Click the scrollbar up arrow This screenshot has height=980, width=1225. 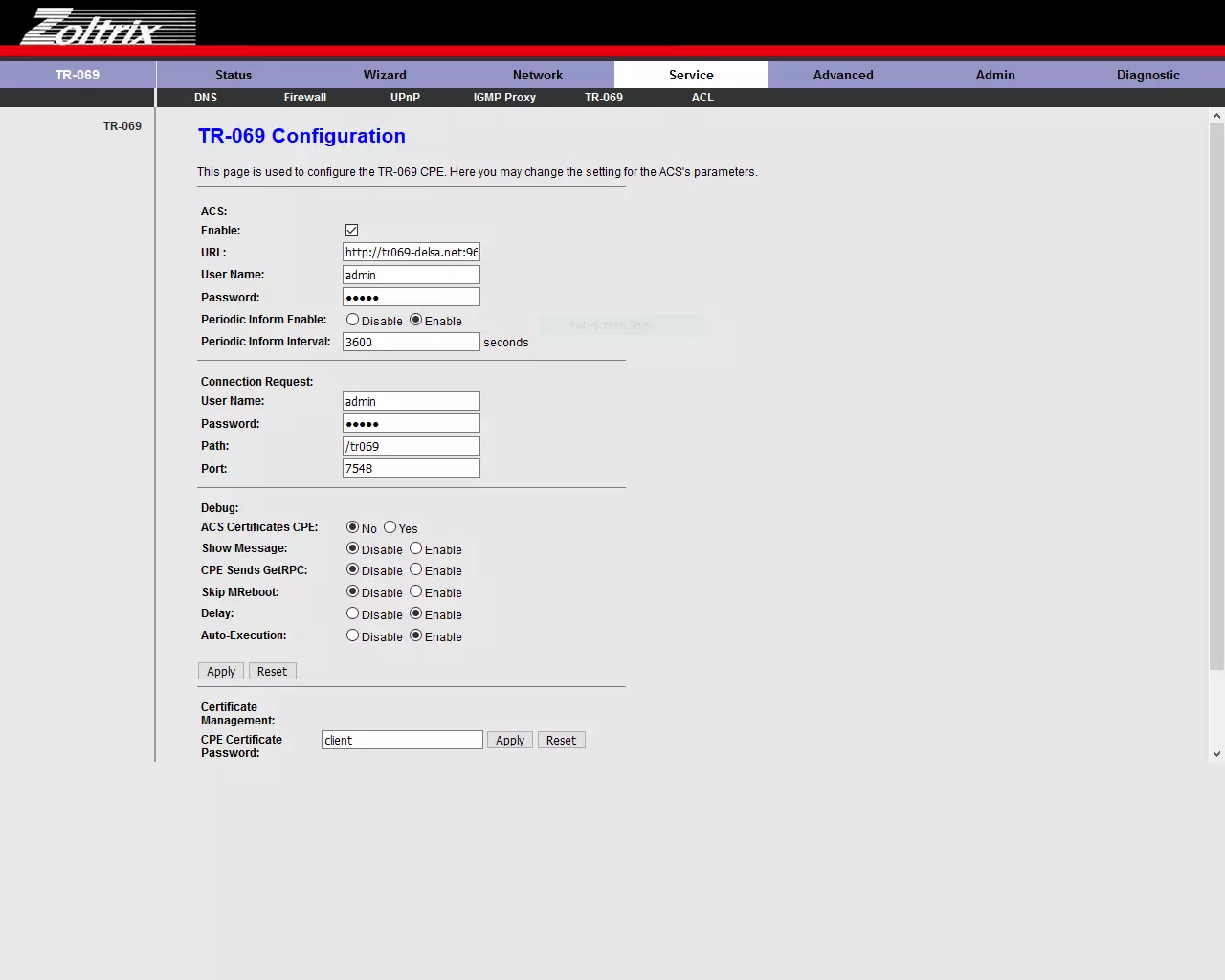pyautogui.click(x=1216, y=116)
